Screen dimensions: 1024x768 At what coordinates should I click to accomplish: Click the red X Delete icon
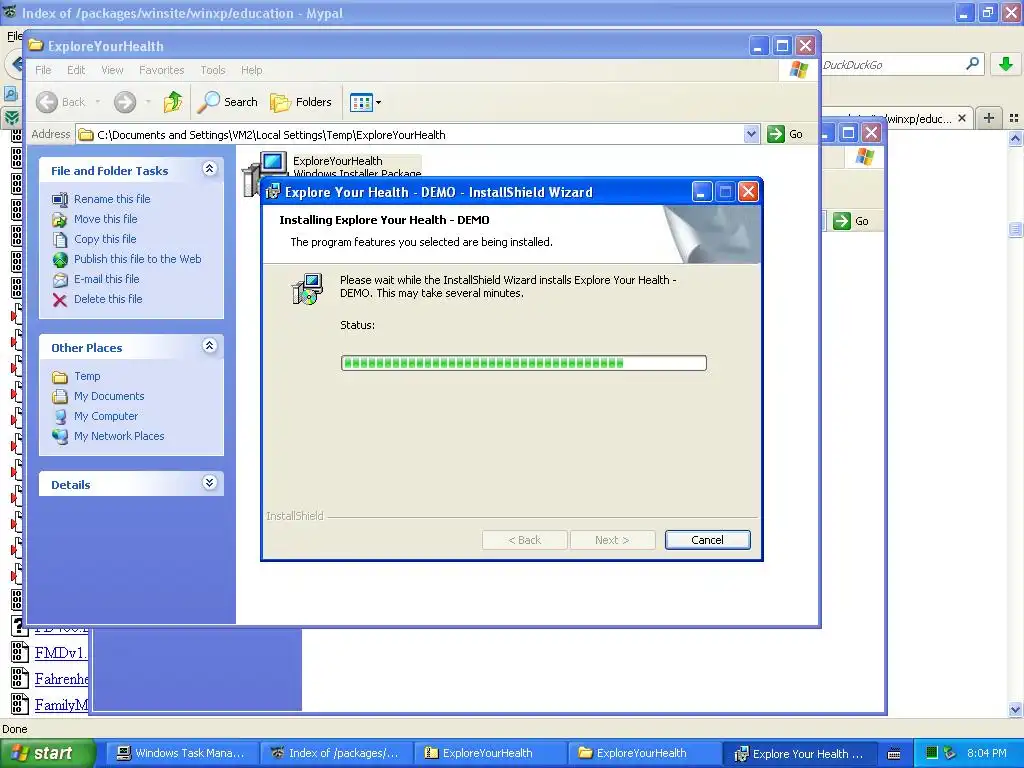click(59, 300)
